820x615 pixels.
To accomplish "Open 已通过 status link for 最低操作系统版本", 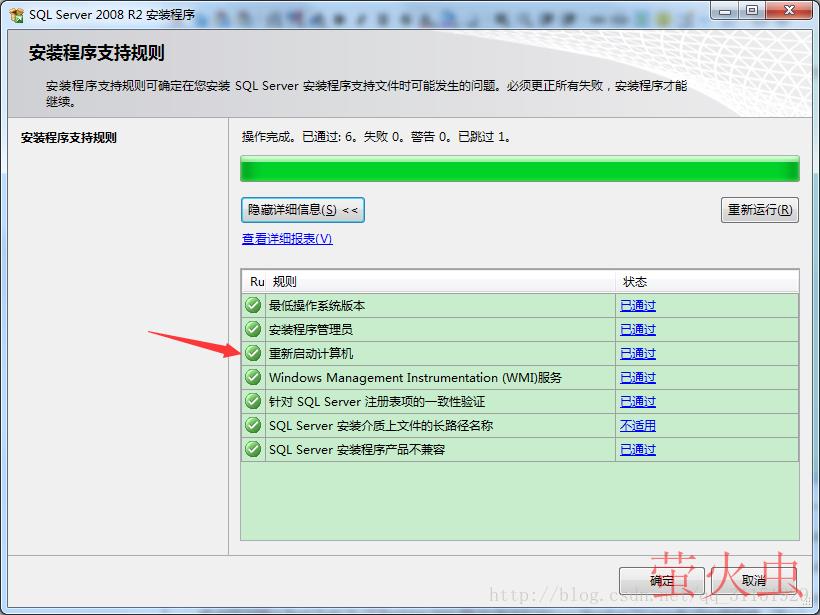I will coord(637,305).
